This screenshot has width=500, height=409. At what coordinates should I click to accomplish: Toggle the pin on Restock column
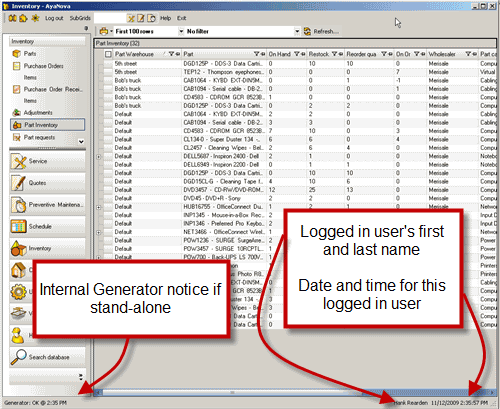(x=341, y=54)
